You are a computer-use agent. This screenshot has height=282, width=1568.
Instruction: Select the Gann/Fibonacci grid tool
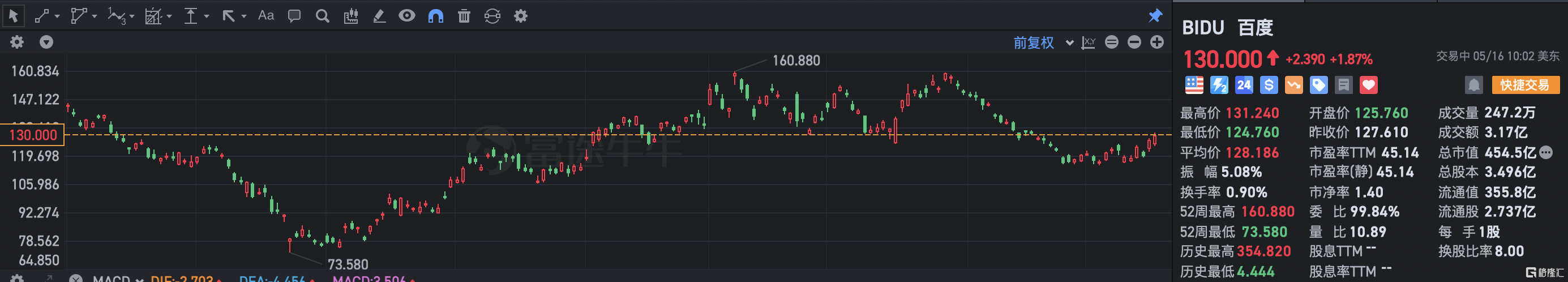tap(153, 16)
